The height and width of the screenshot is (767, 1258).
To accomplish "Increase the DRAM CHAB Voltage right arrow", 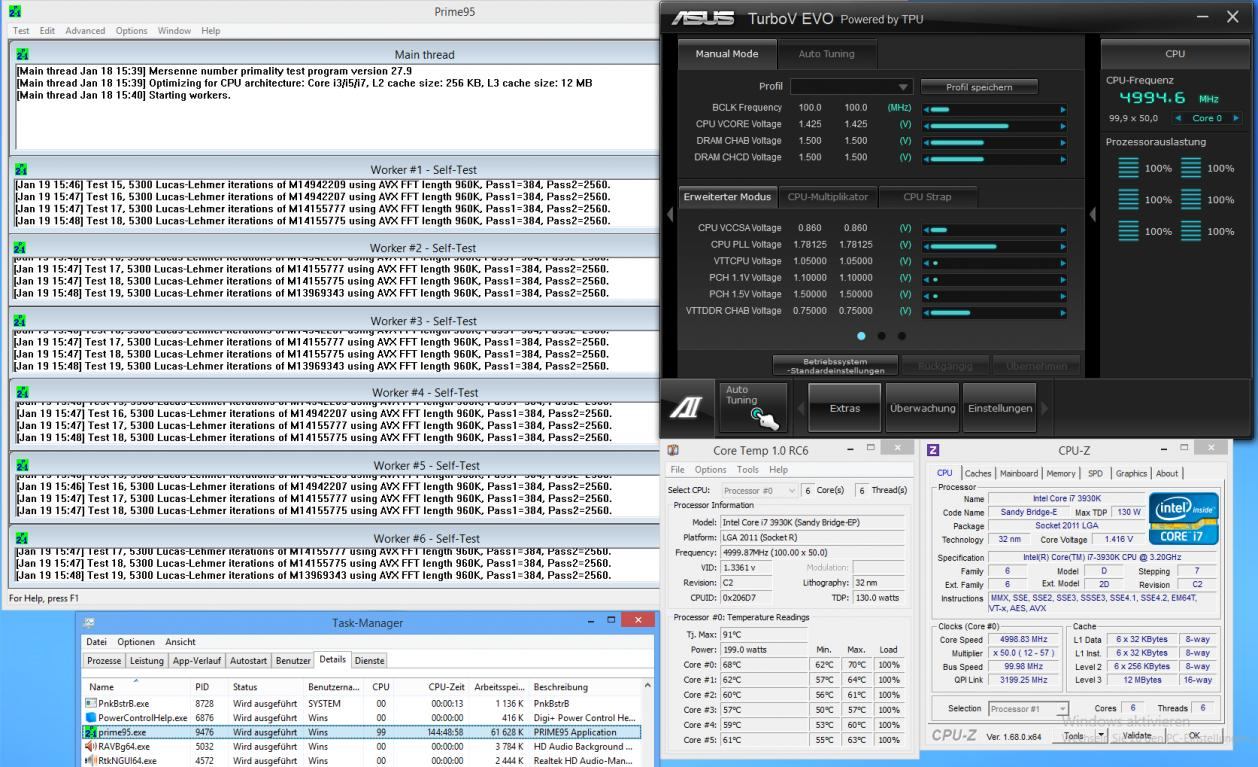I will coord(1063,141).
